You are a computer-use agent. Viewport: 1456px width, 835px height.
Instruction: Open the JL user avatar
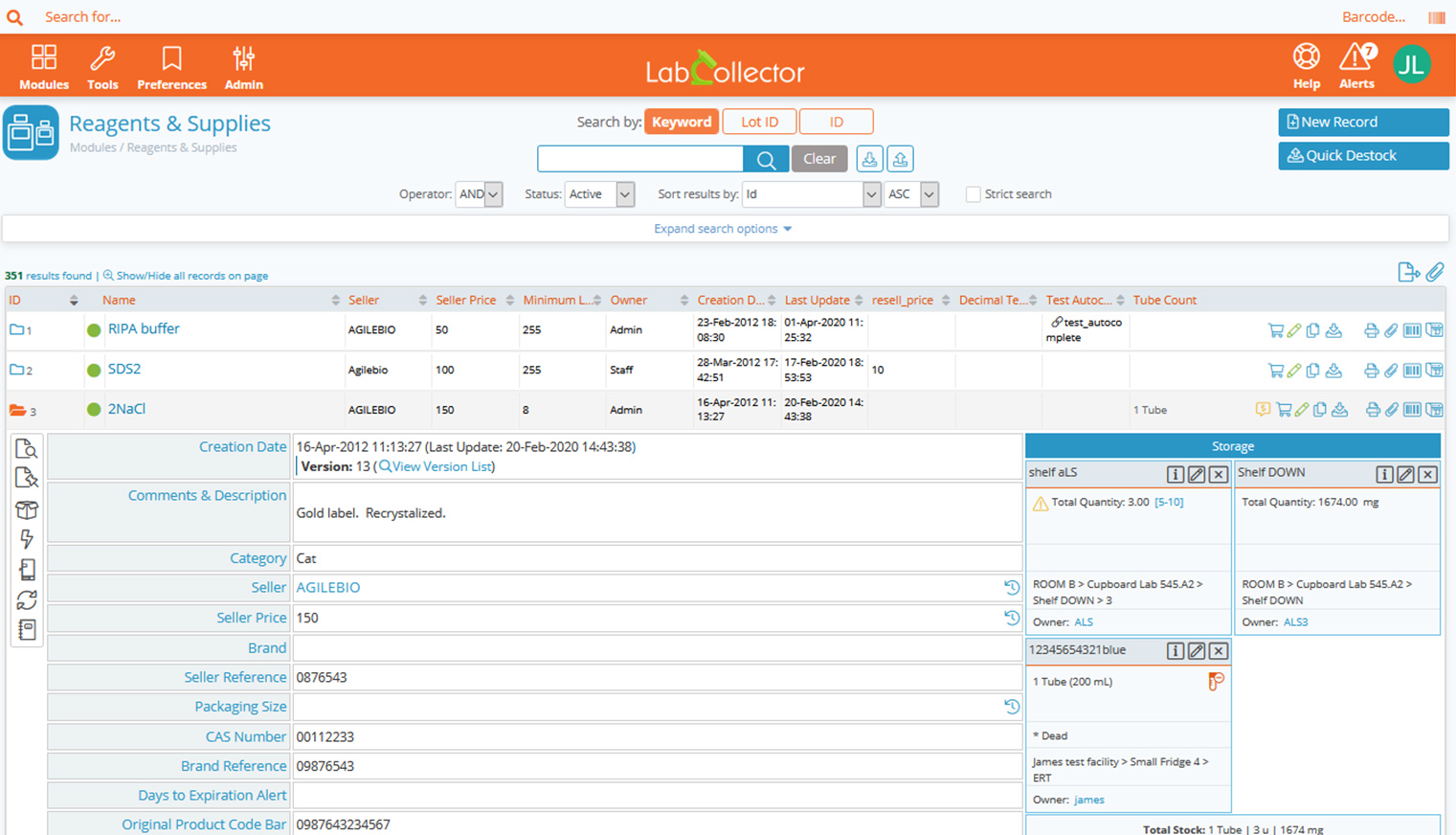[1411, 64]
